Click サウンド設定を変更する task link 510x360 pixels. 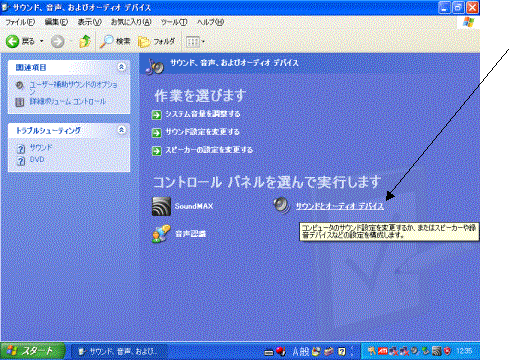203,132
